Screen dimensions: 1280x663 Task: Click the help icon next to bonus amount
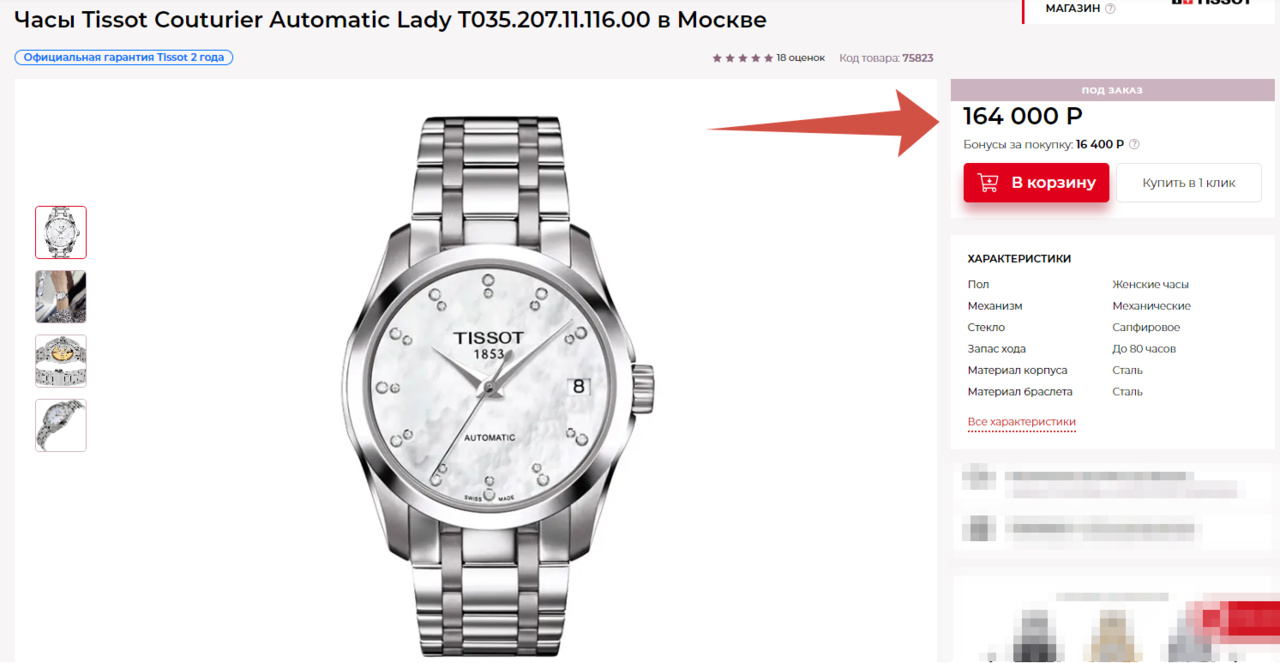(1134, 144)
